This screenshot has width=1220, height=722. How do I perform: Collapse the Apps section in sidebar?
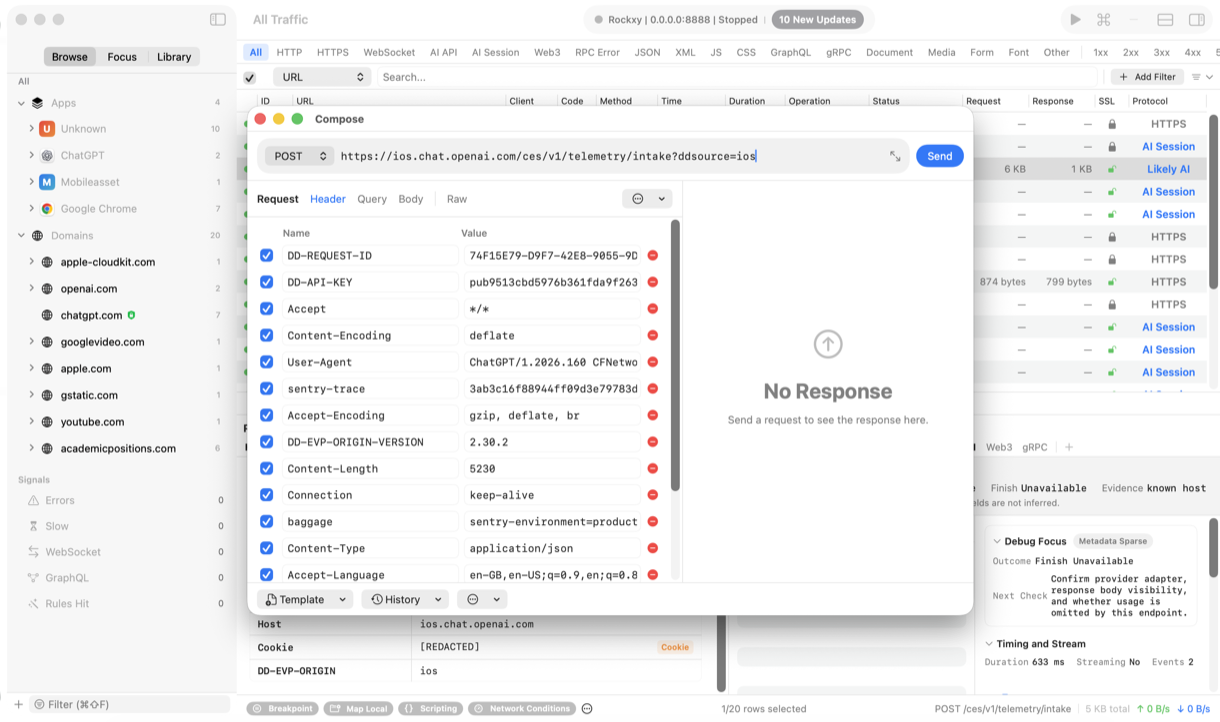pos(21,103)
